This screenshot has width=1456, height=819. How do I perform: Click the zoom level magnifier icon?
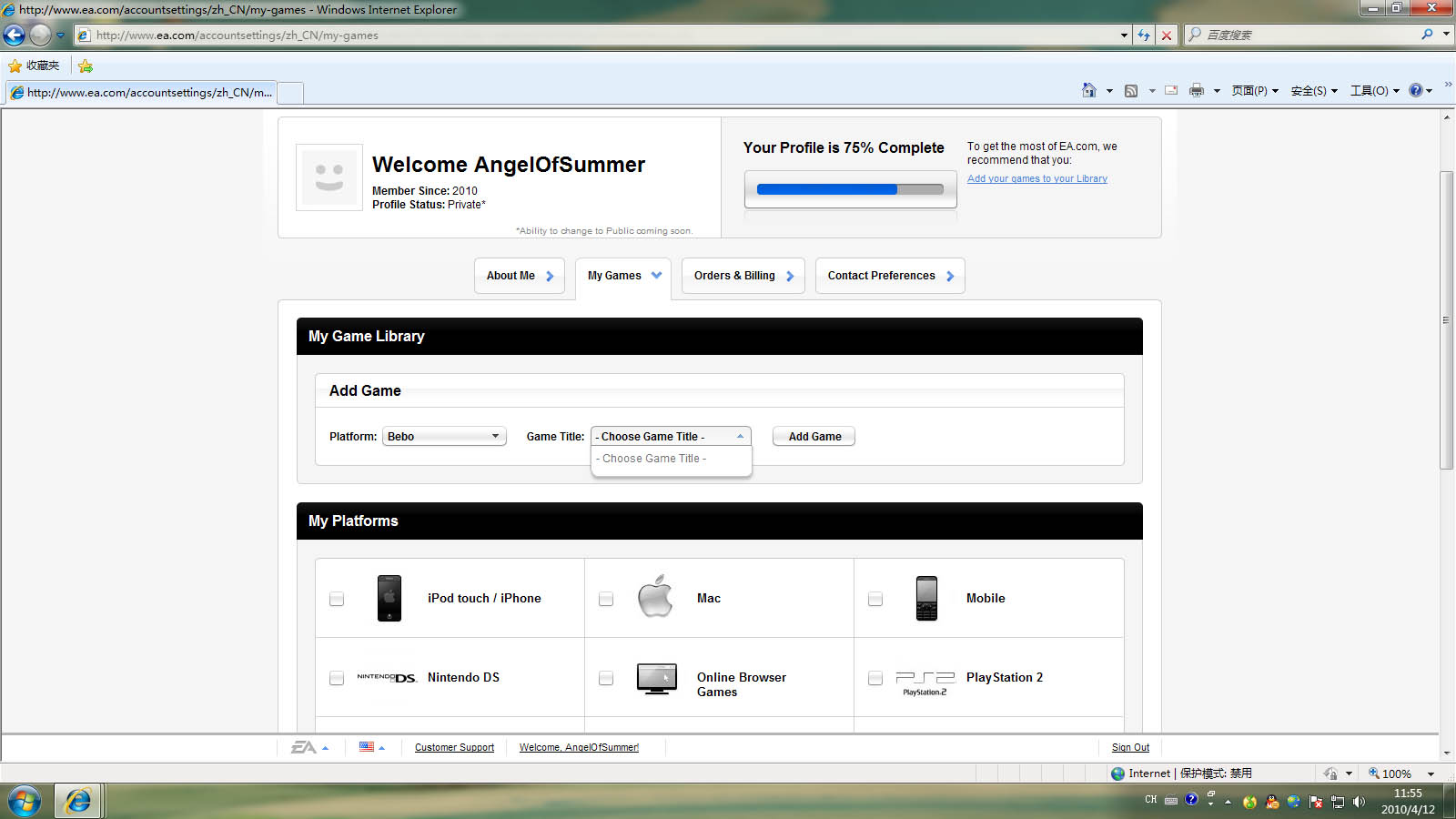(x=1374, y=773)
